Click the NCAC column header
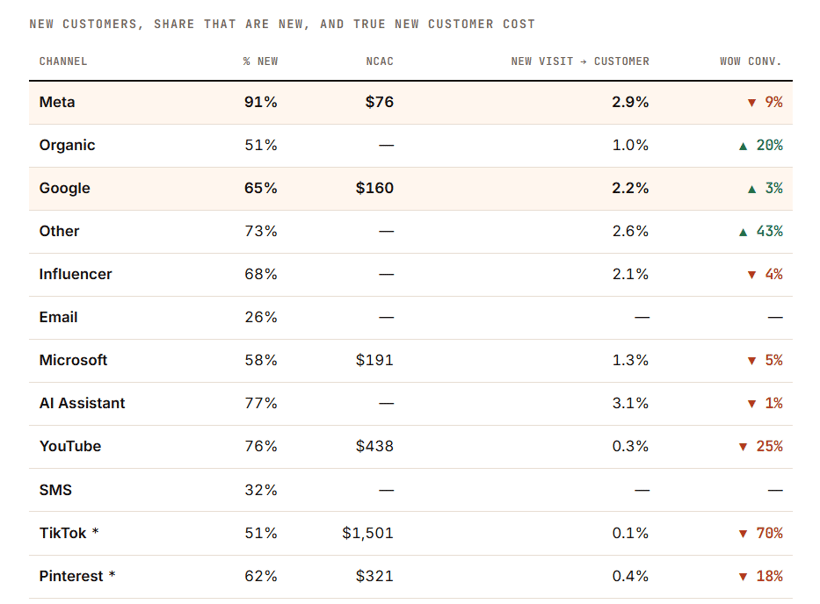Viewport: 820px width, 604px height. [x=380, y=61]
